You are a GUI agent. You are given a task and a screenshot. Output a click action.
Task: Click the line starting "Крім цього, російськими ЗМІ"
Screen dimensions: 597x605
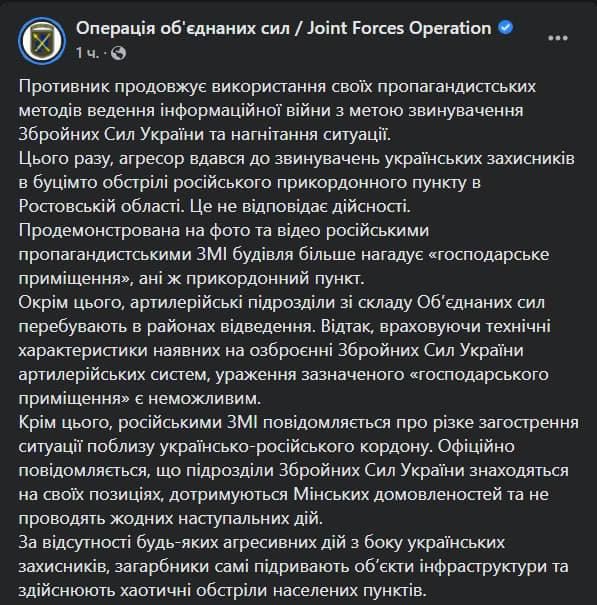pos(298,422)
